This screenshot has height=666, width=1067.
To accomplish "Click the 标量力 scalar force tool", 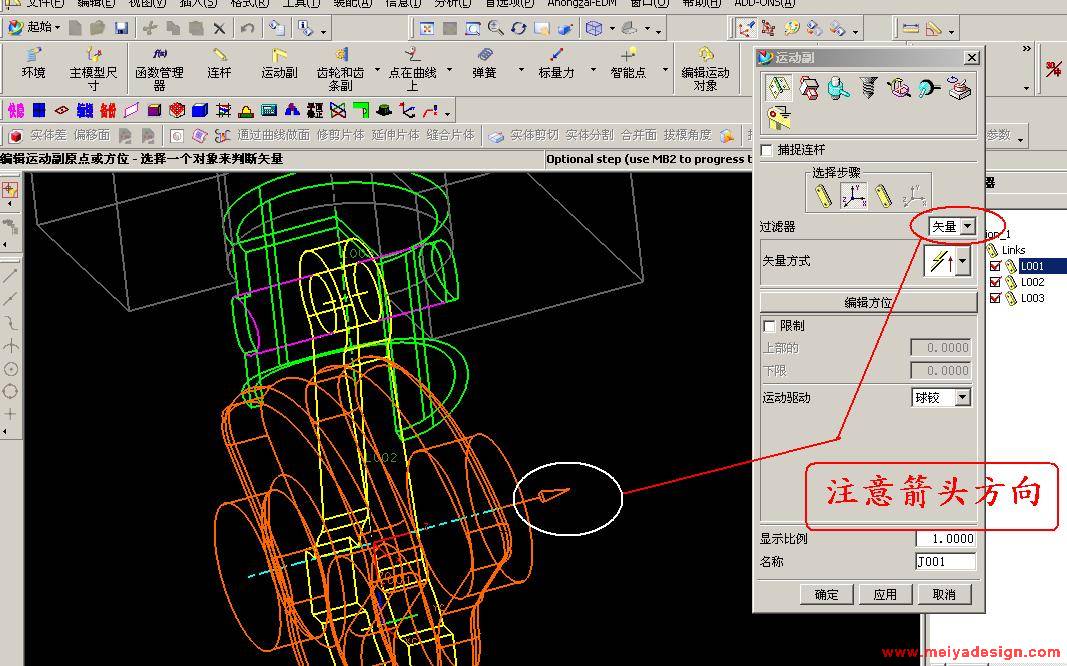I will pos(557,65).
